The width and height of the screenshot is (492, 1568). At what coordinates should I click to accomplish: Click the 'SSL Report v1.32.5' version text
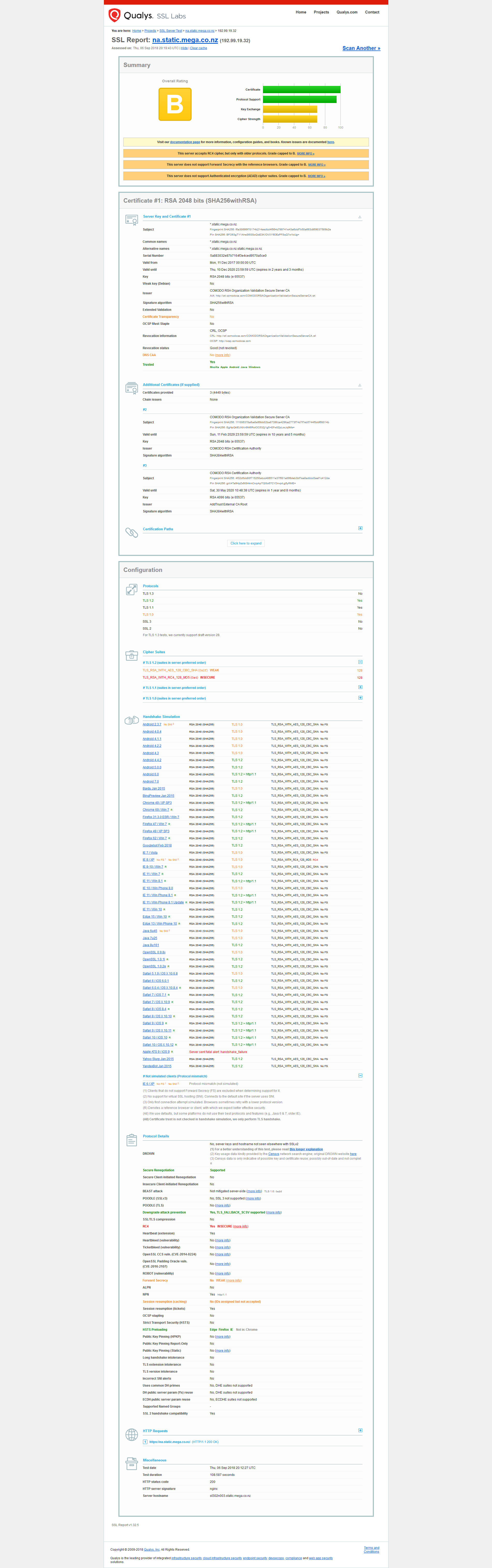[125, 1525]
